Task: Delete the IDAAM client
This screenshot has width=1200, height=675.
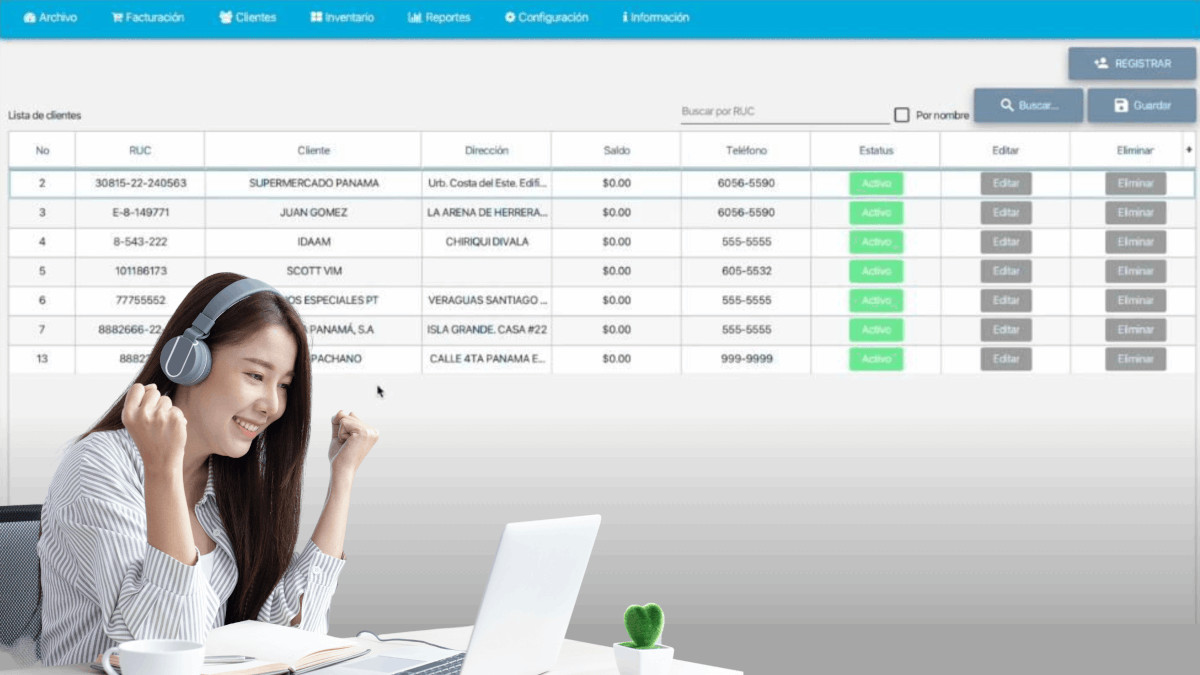Action: click(x=1135, y=242)
